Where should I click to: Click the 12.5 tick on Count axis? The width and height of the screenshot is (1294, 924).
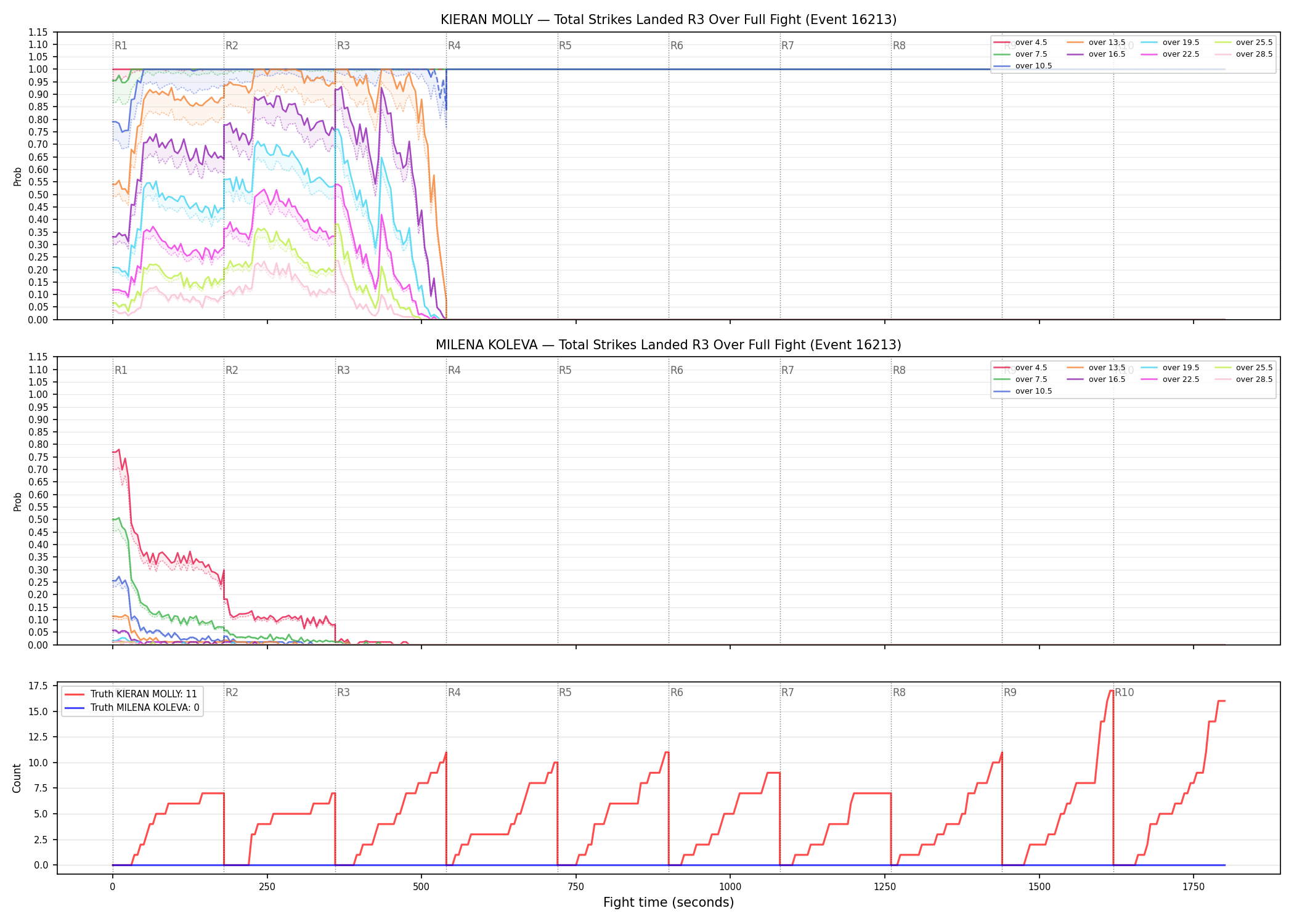click(x=39, y=737)
